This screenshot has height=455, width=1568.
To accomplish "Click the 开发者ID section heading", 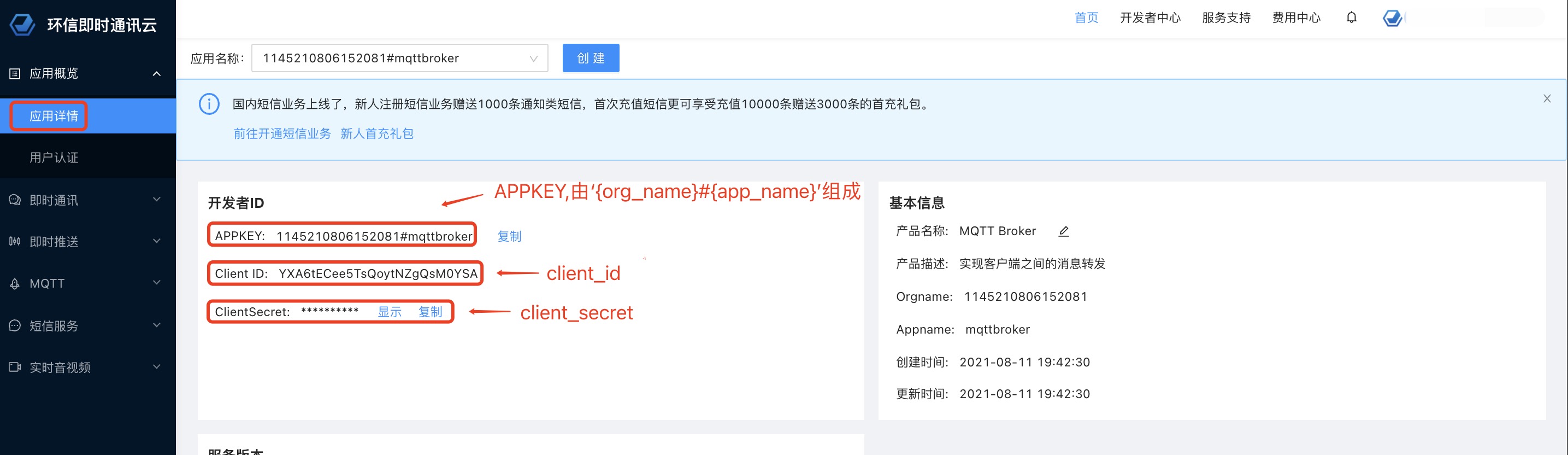I will pyautogui.click(x=235, y=203).
